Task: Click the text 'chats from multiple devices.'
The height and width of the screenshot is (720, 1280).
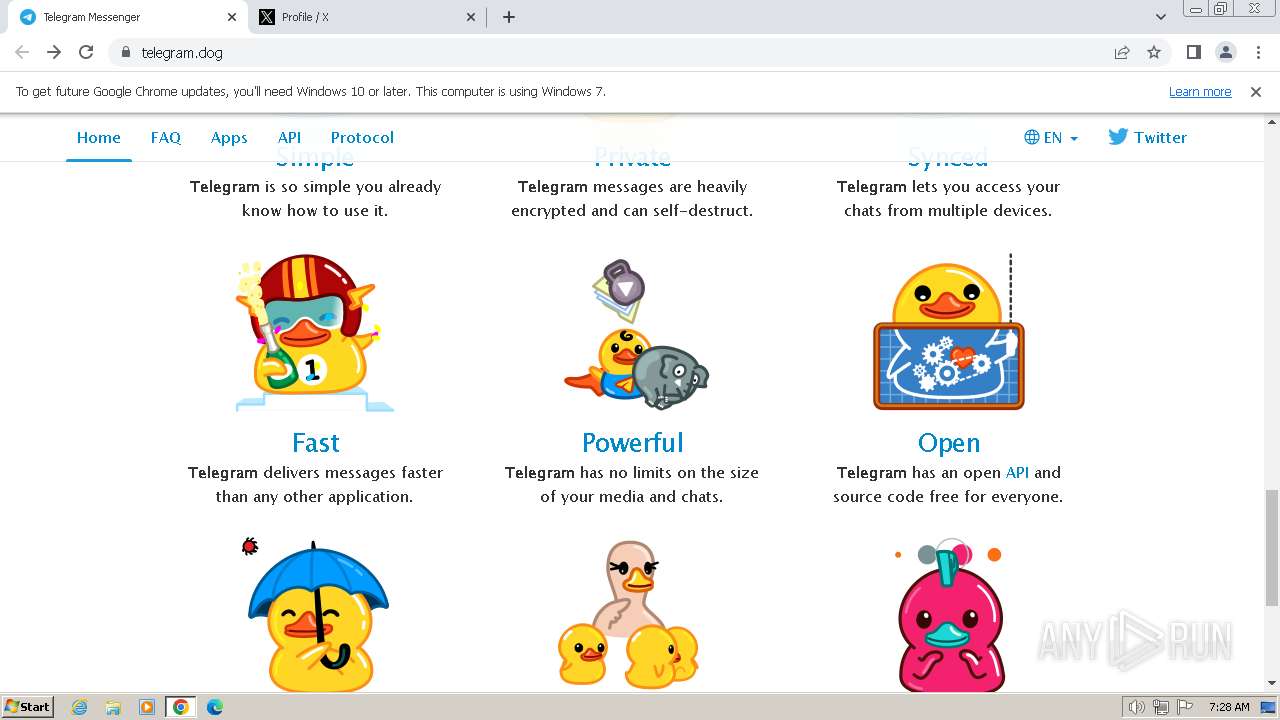Action: pyautogui.click(x=948, y=210)
